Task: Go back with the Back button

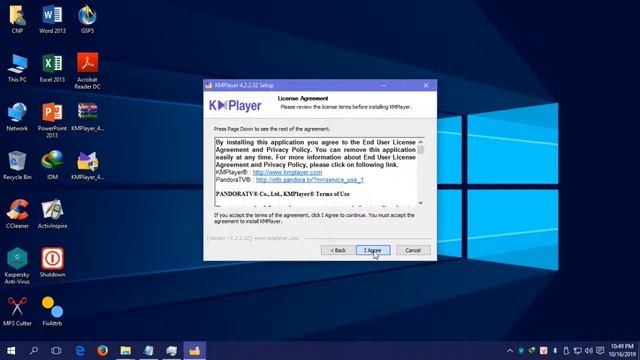Action: (338, 250)
